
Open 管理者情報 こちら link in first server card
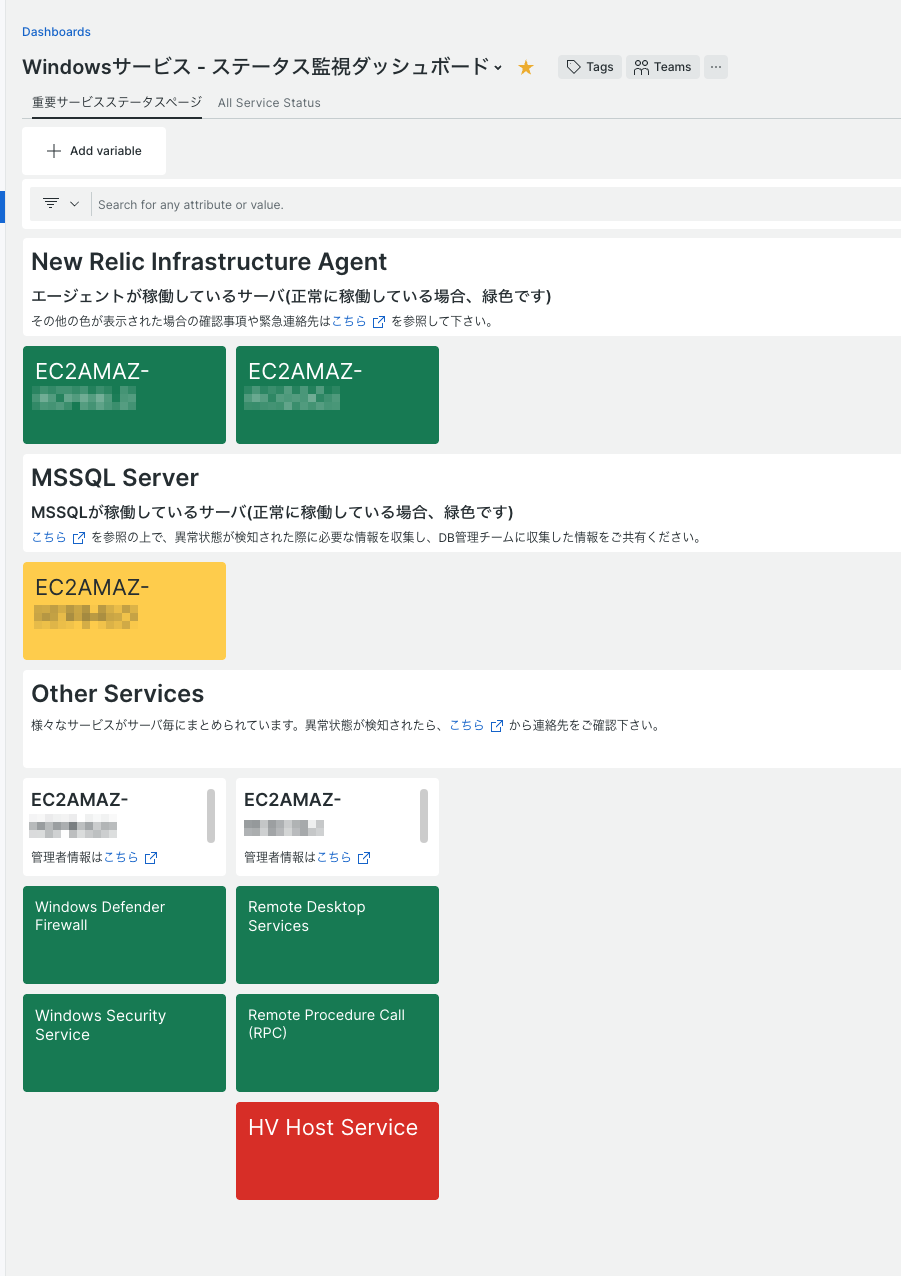(x=122, y=857)
